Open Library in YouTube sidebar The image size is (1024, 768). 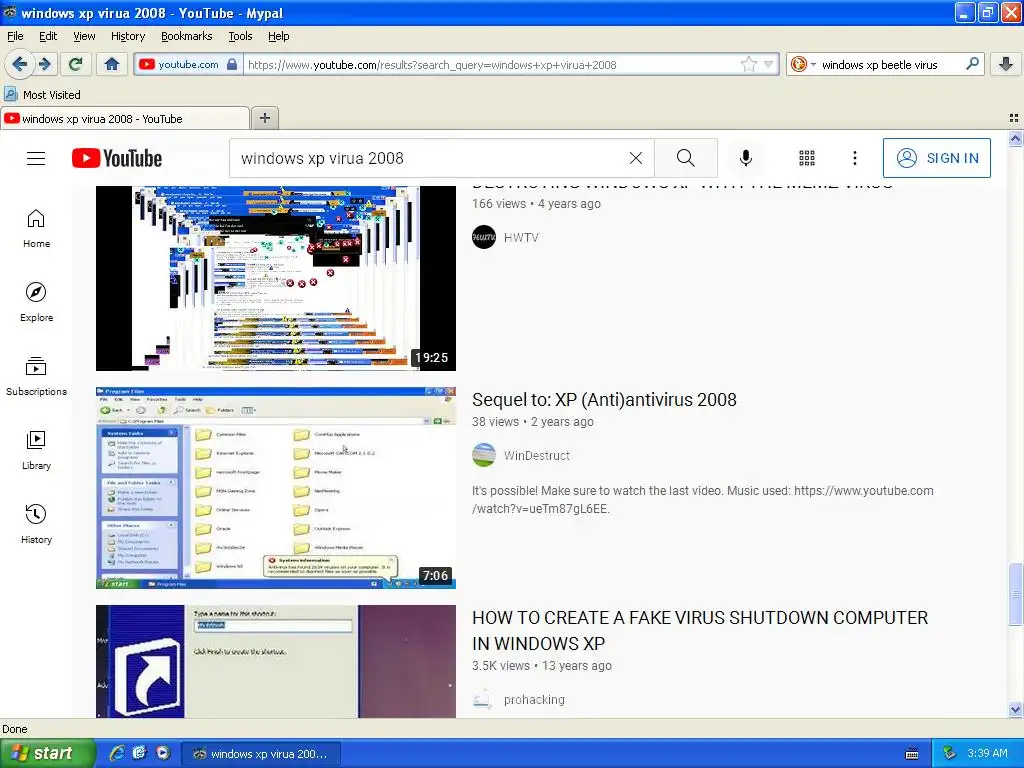point(36,451)
